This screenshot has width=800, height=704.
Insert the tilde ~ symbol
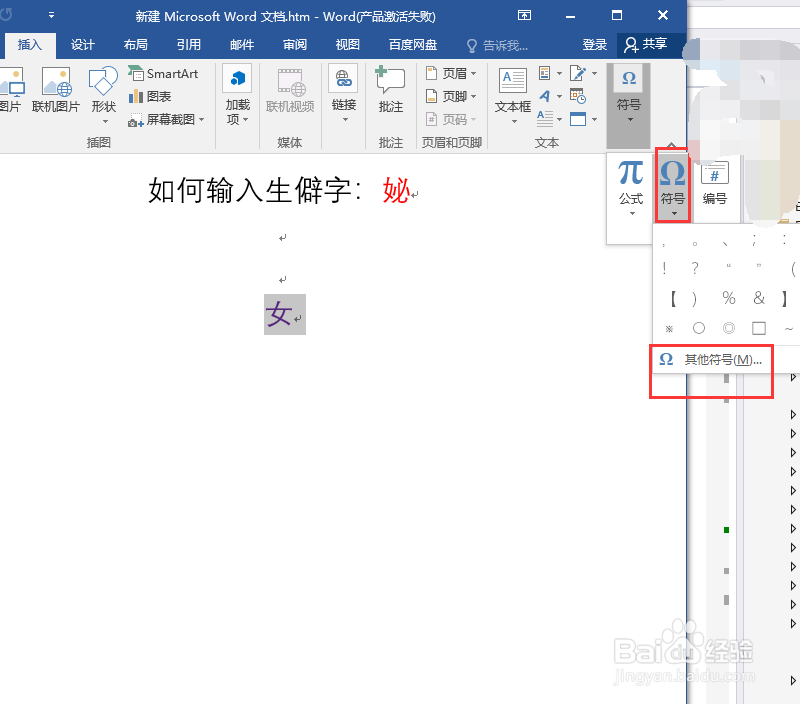(789, 329)
